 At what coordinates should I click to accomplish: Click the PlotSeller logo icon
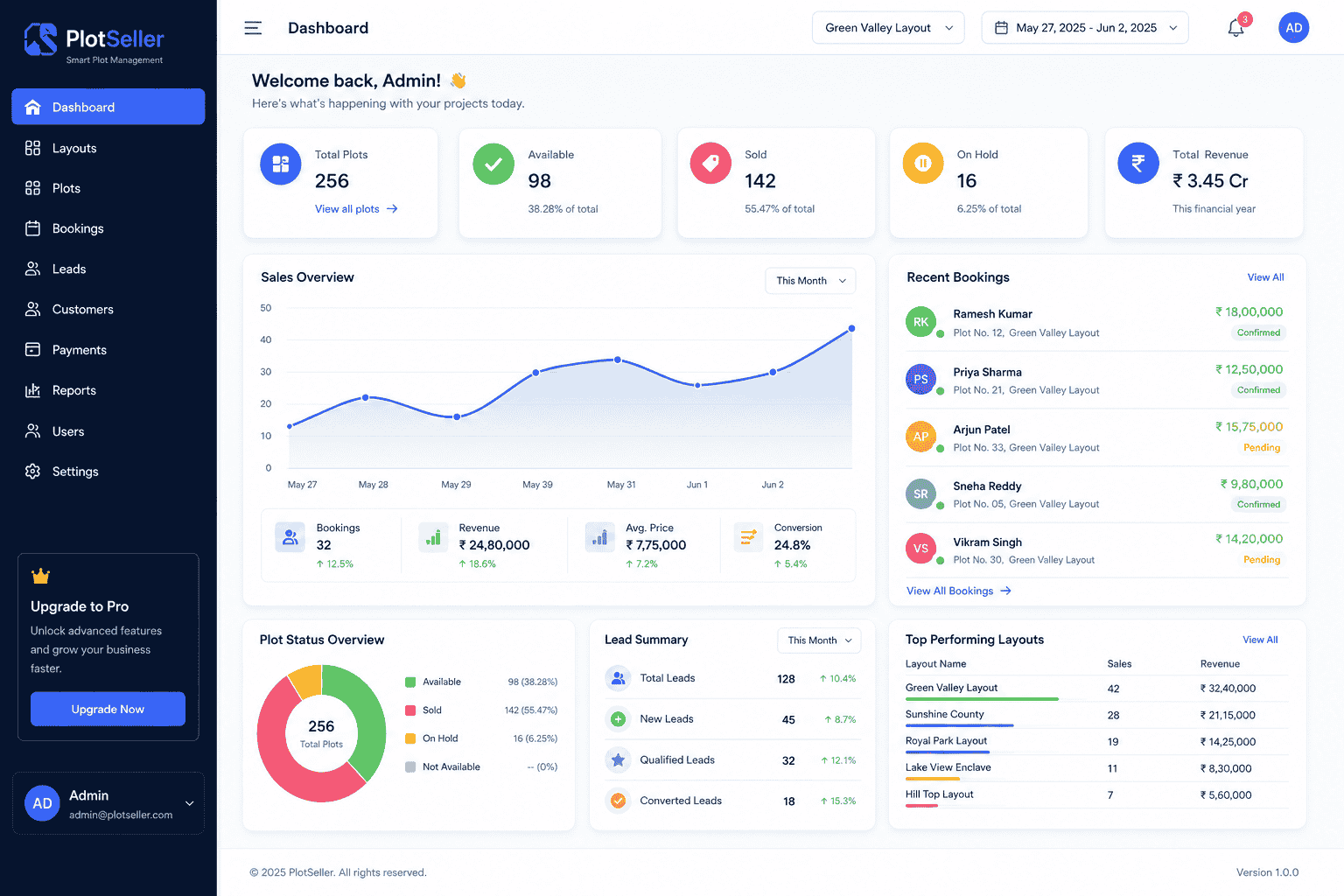pyautogui.click(x=40, y=39)
